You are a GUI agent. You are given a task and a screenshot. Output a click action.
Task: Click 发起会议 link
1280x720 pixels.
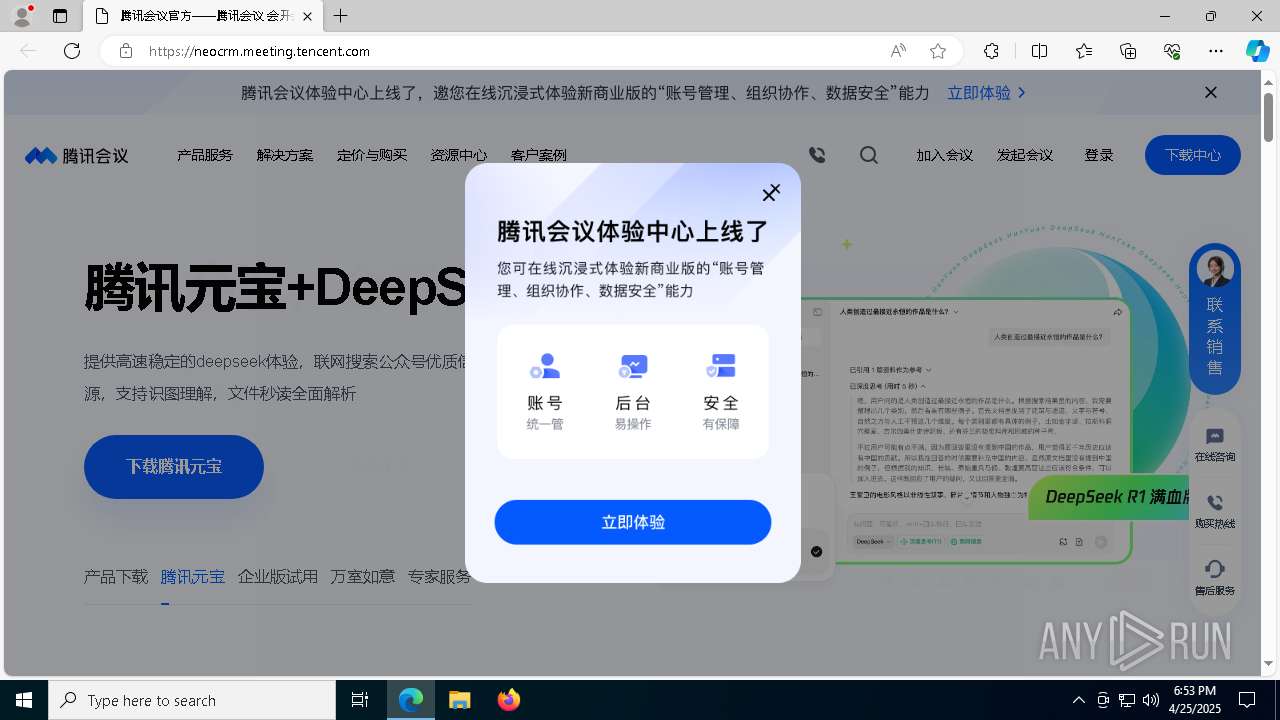tap(1025, 155)
